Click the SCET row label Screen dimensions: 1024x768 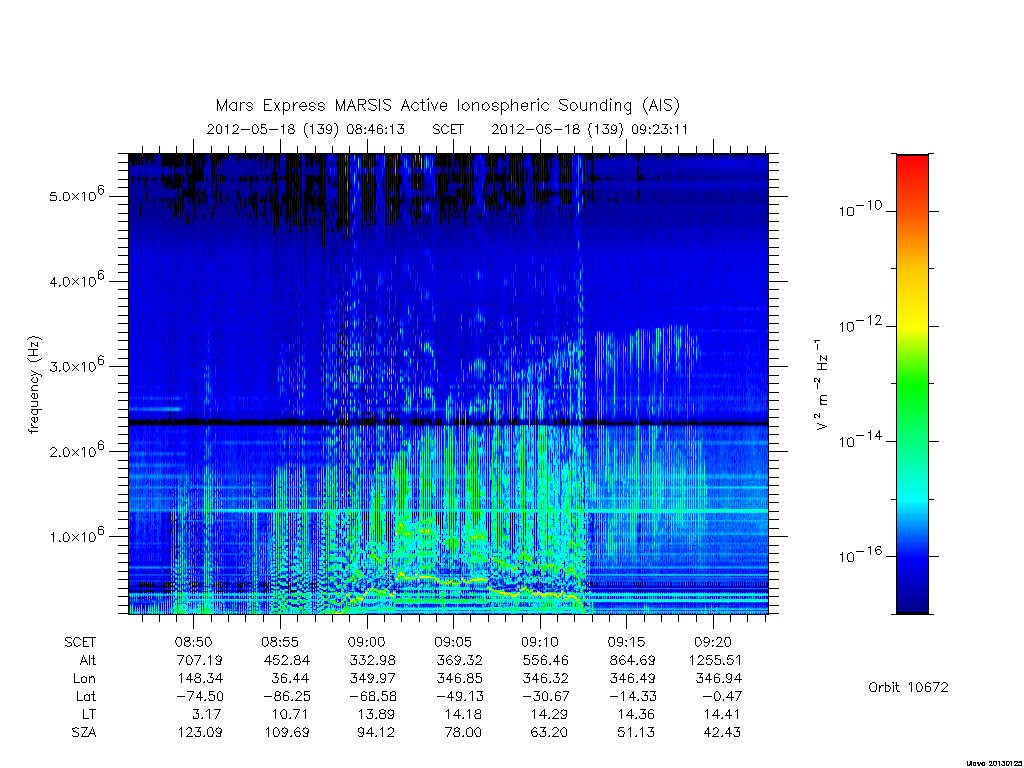tap(80, 643)
